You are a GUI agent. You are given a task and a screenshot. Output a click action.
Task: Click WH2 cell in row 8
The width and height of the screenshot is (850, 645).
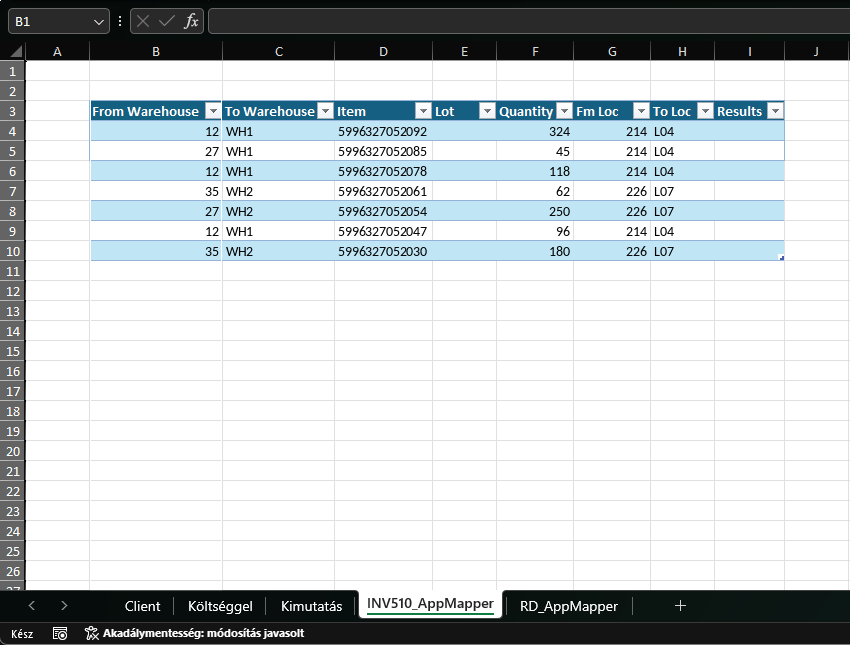278,211
